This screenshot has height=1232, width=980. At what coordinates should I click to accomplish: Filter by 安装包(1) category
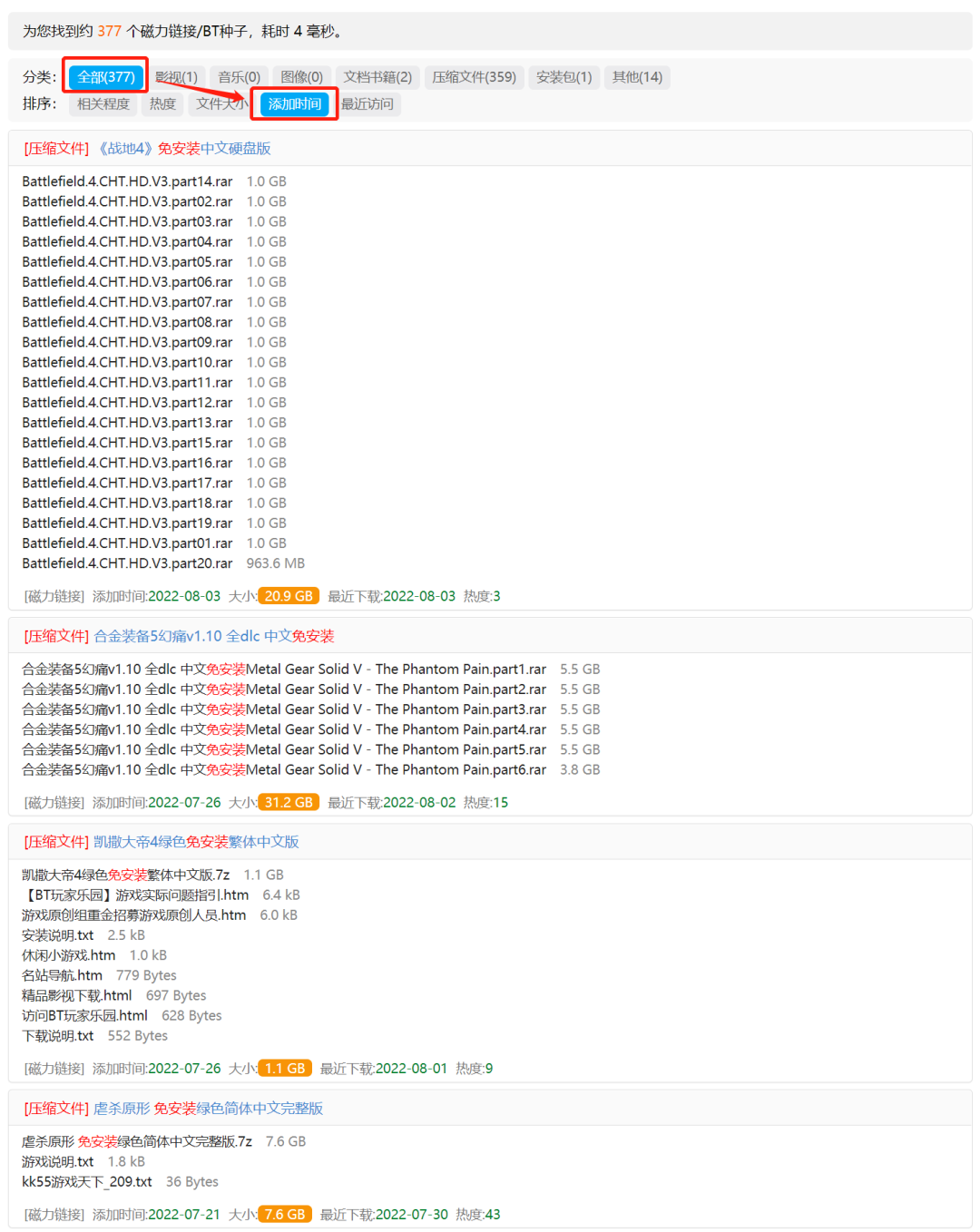pyautogui.click(x=563, y=77)
